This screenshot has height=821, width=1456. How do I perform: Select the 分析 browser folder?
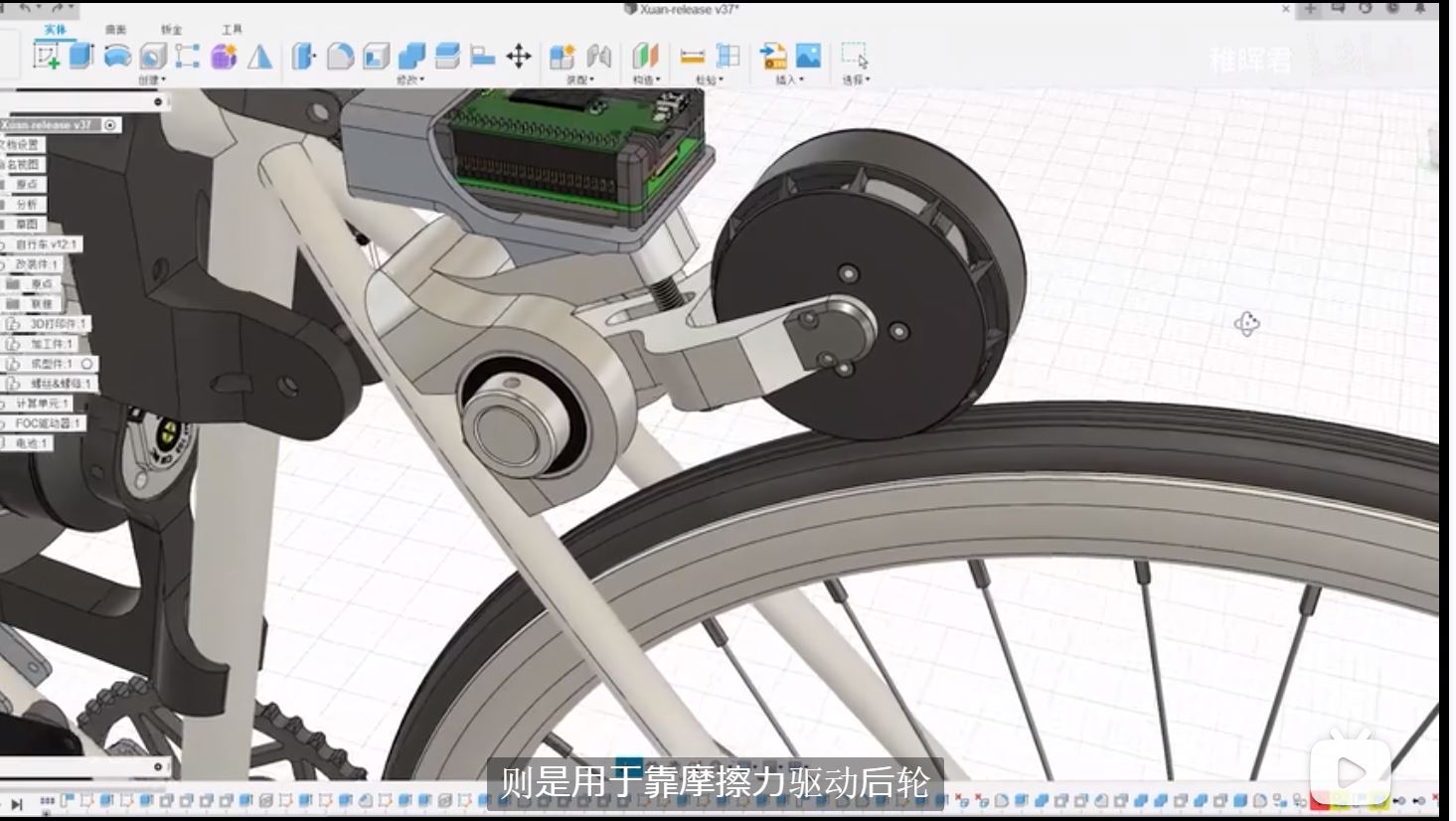pos(26,205)
